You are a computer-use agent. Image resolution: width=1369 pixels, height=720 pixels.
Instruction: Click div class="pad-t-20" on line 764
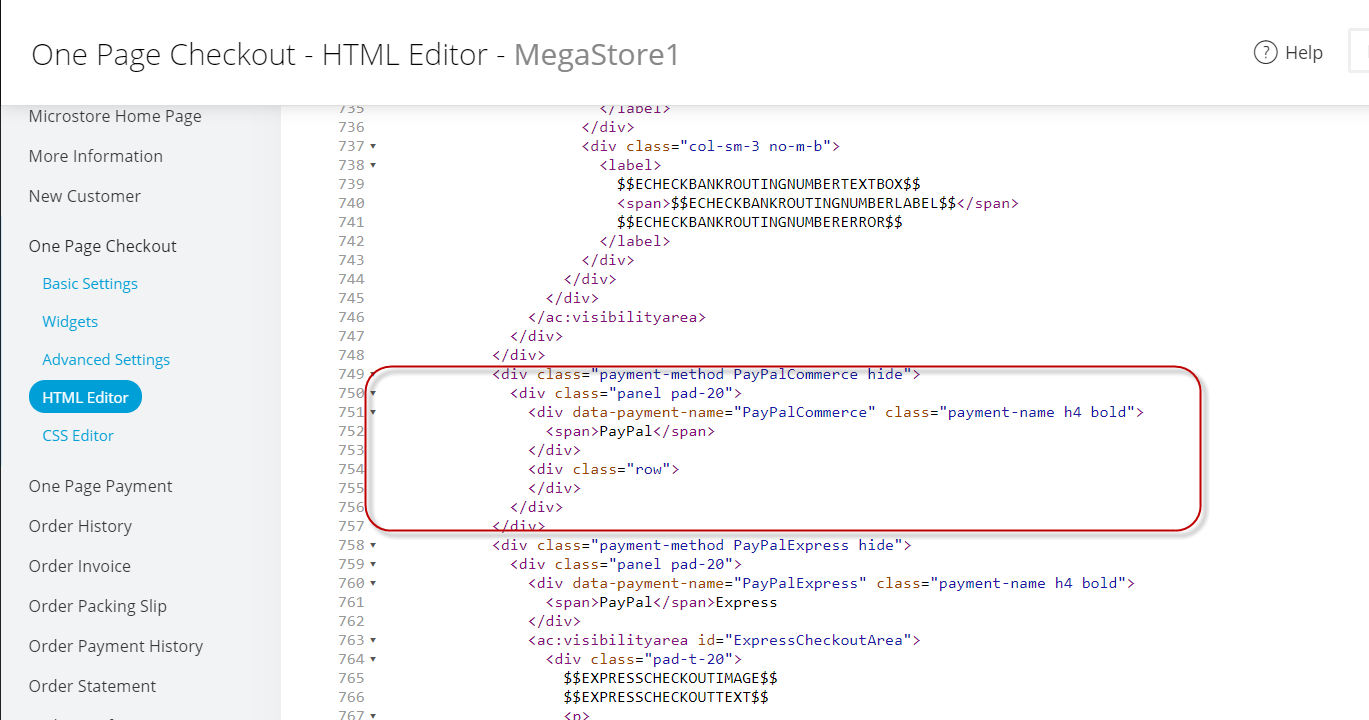[644, 659]
